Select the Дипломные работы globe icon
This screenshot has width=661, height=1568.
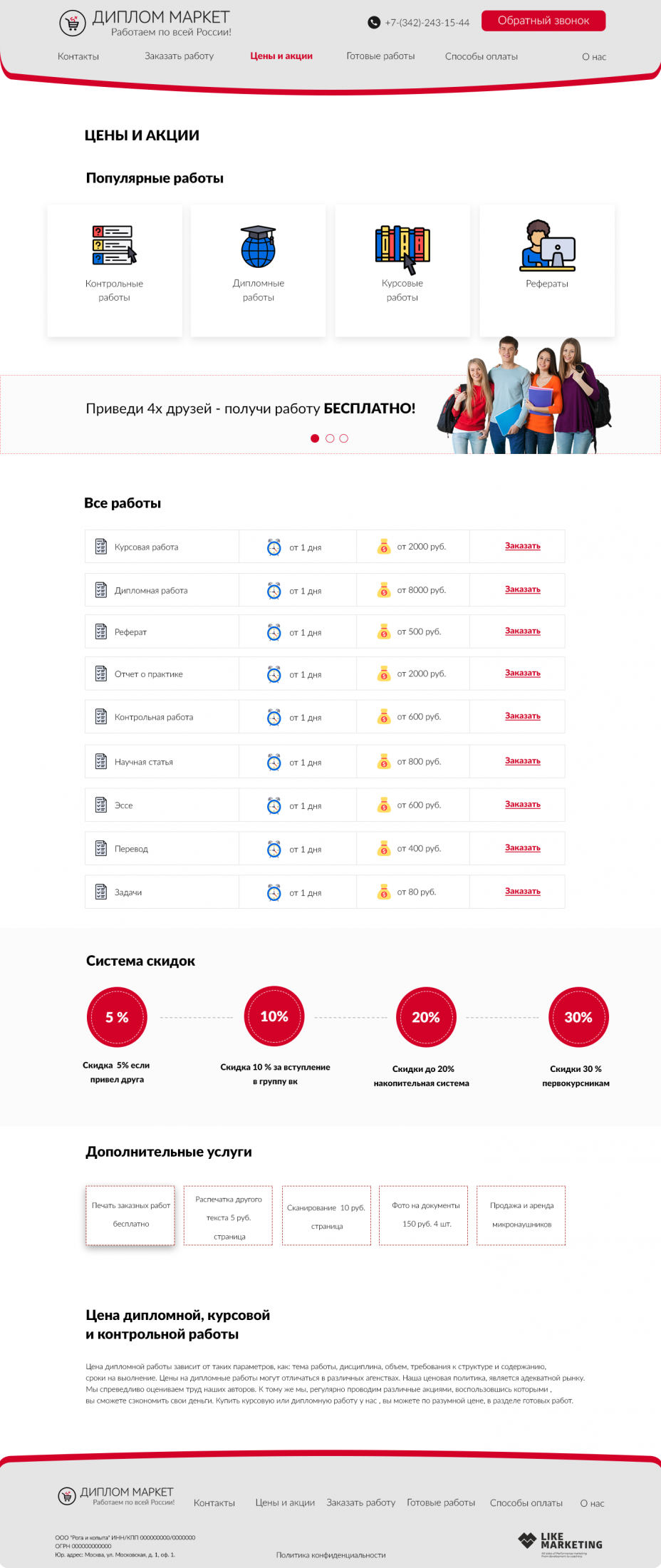tap(259, 247)
